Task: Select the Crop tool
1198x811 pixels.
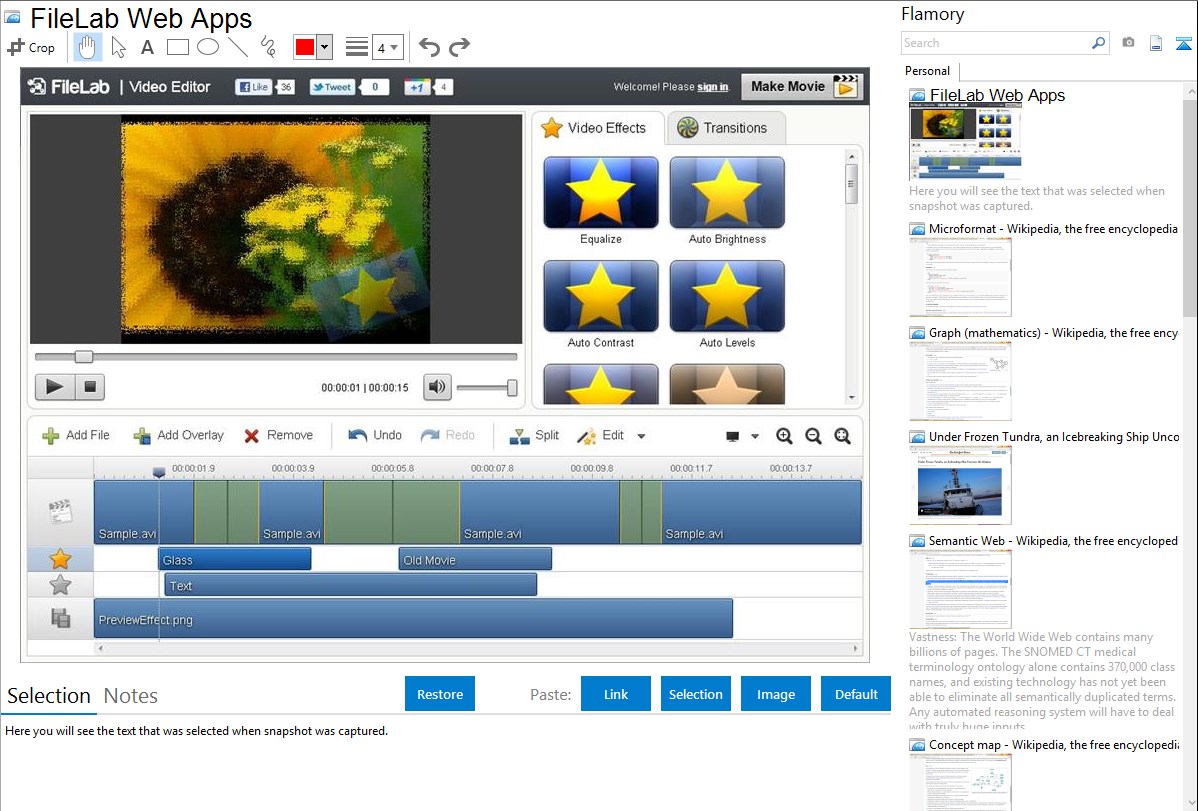Action: tap(31, 47)
